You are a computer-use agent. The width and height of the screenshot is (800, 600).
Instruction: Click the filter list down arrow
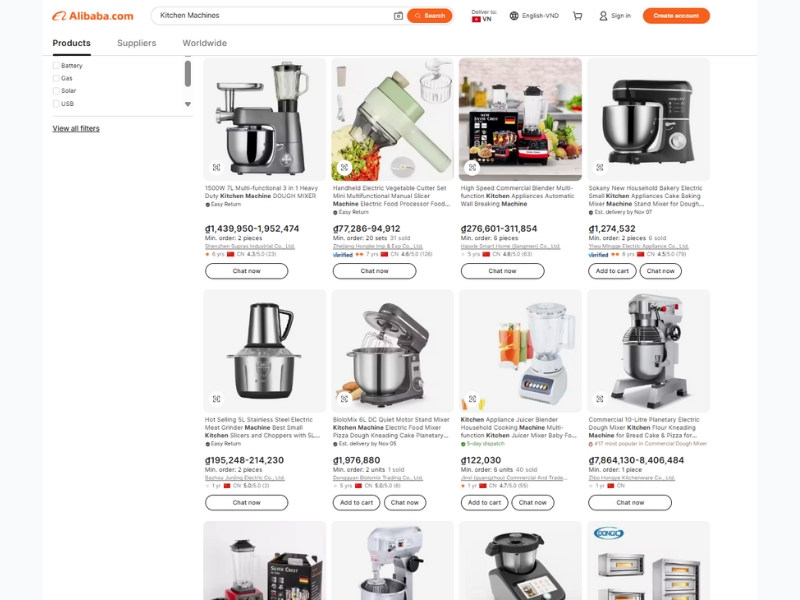point(188,104)
